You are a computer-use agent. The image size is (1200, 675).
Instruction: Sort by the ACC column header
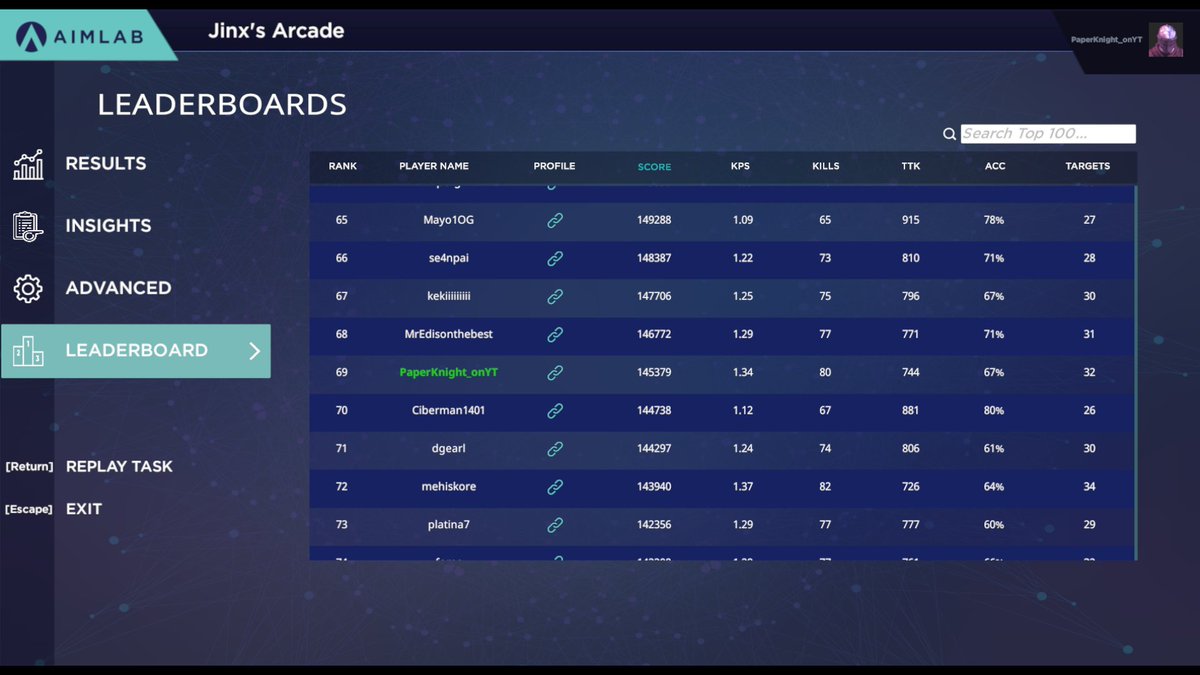coord(995,166)
